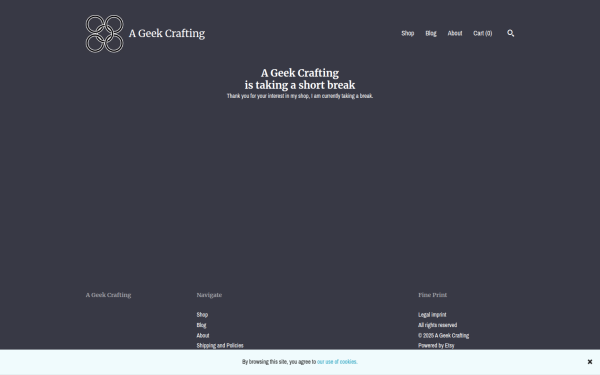Click '© 2025 A Geek Crafting' text
The image size is (600, 375).
(x=443, y=335)
